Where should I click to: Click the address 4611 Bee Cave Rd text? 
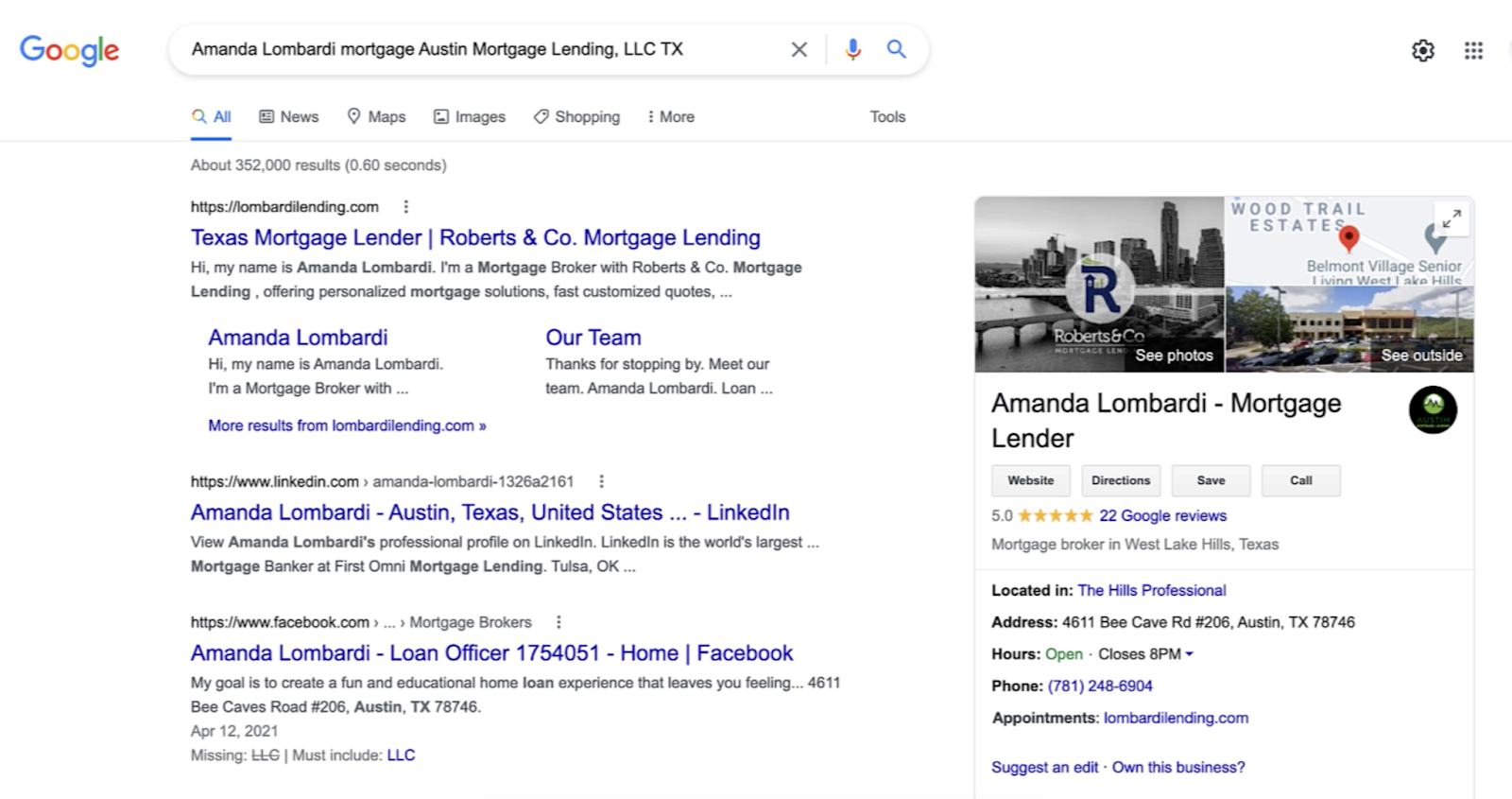[1208, 622]
